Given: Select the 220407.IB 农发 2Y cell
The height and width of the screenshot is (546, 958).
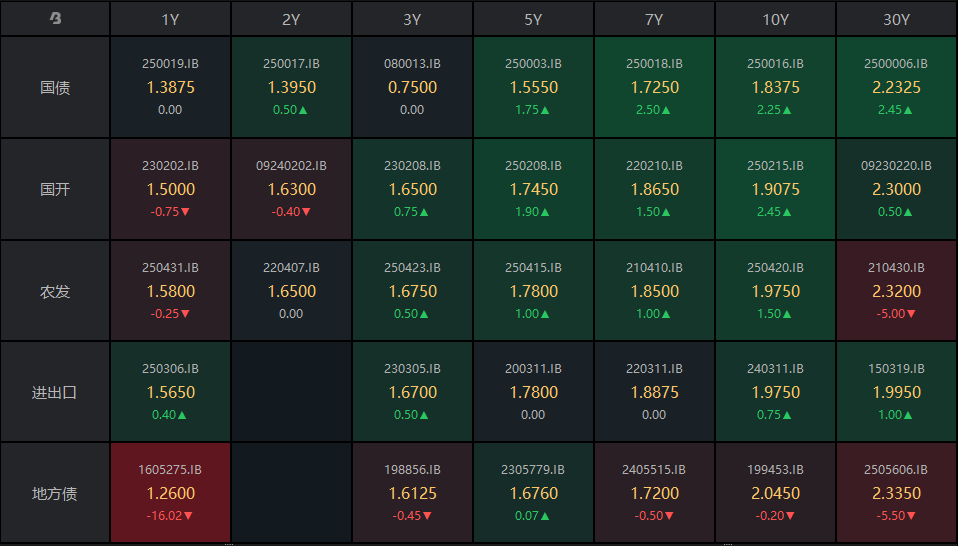Looking at the screenshot, I should coord(292,291).
